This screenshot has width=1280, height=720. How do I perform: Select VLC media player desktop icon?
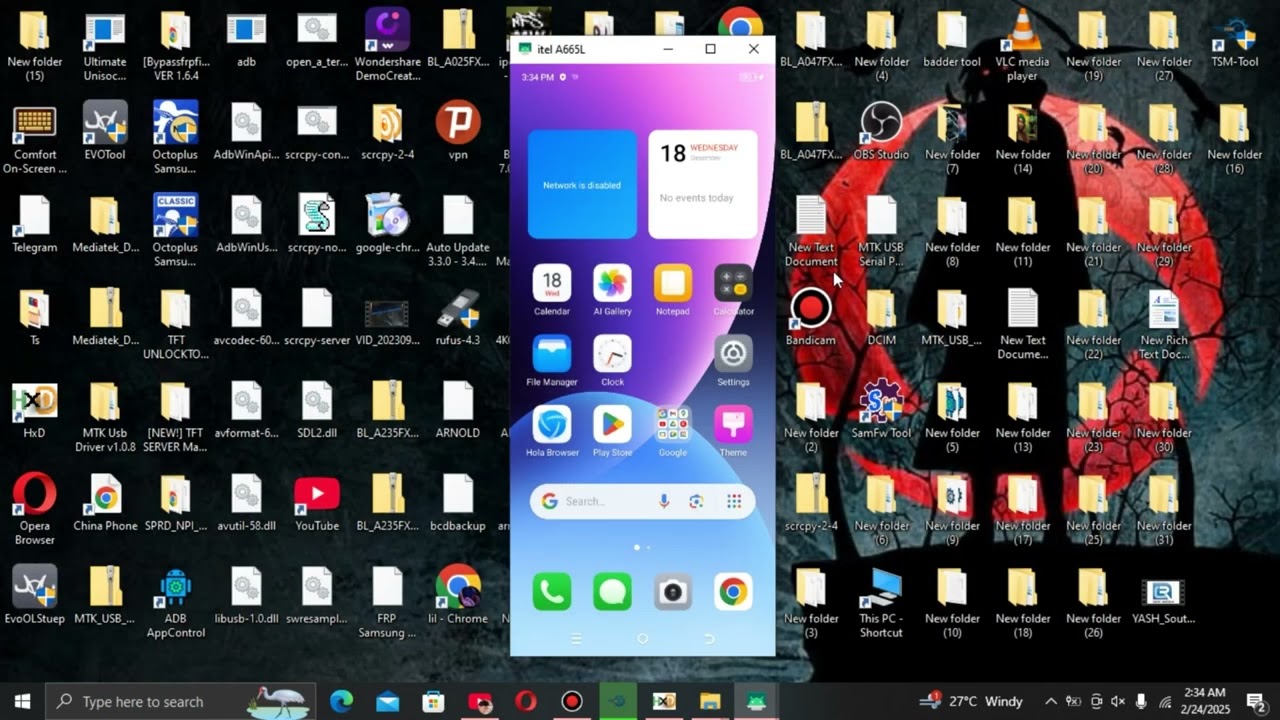point(1022,47)
